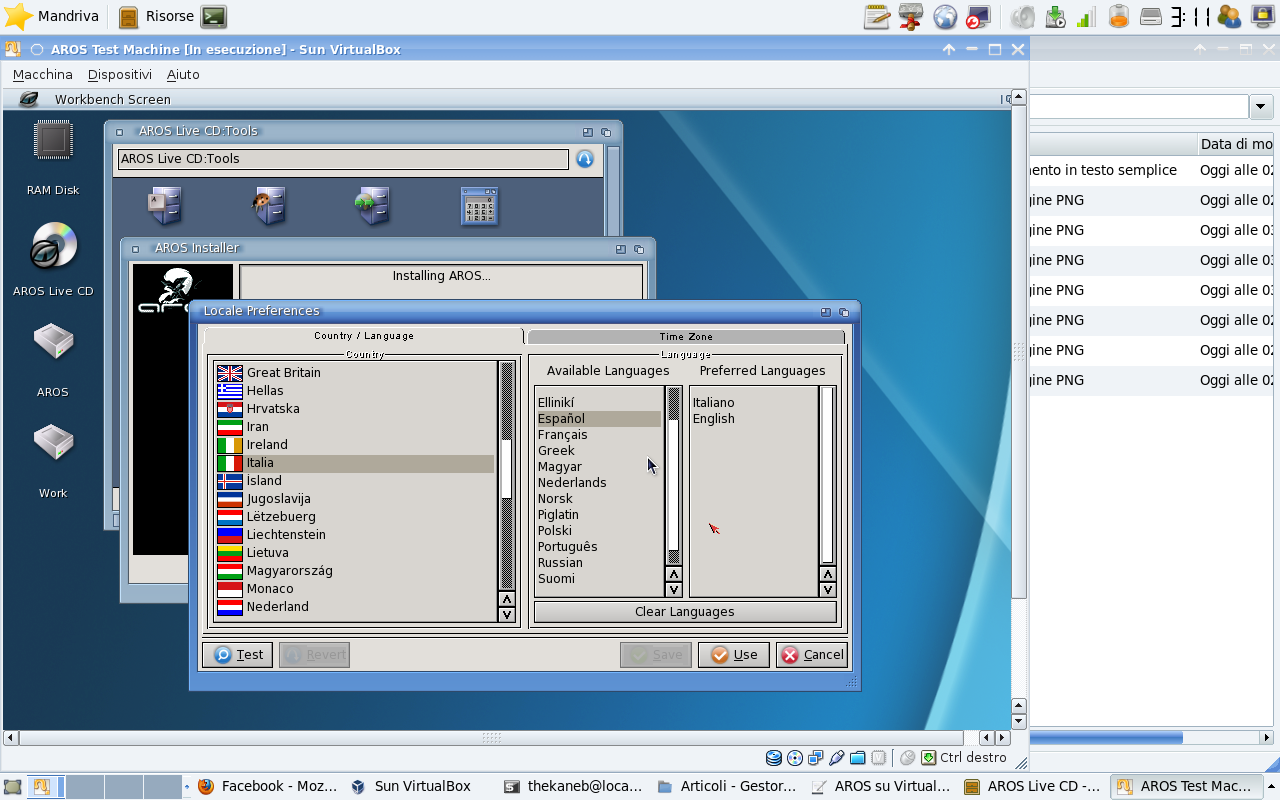
Task: Click the notepad icon in top panel
Action: [877, 16]
